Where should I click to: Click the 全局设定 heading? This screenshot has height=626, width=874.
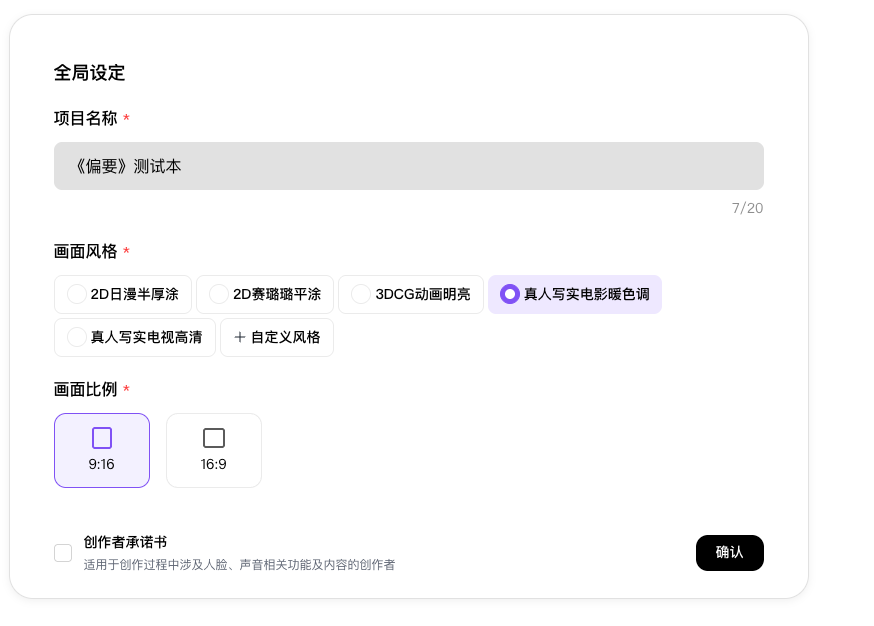click(x=90, y=73)
